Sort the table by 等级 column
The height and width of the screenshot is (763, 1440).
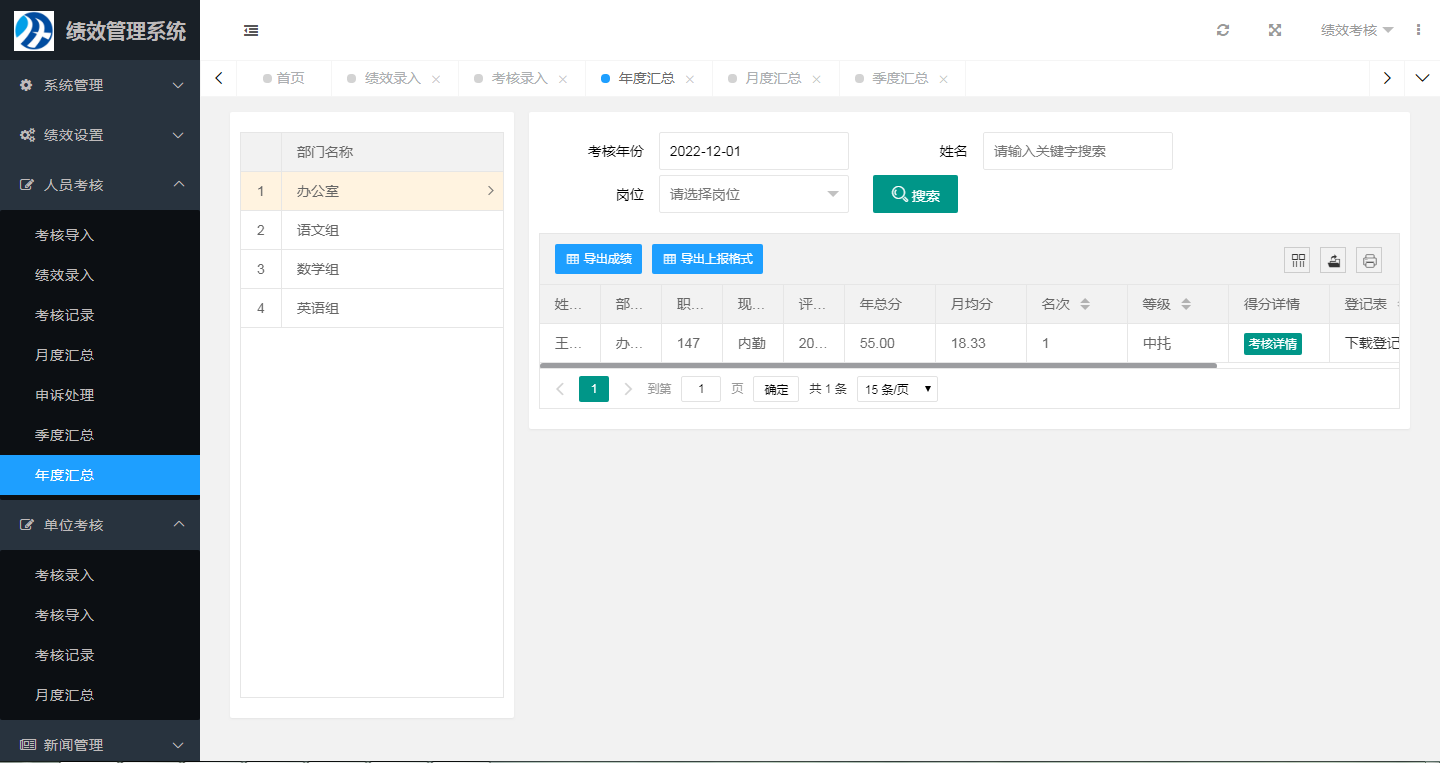1186,304
